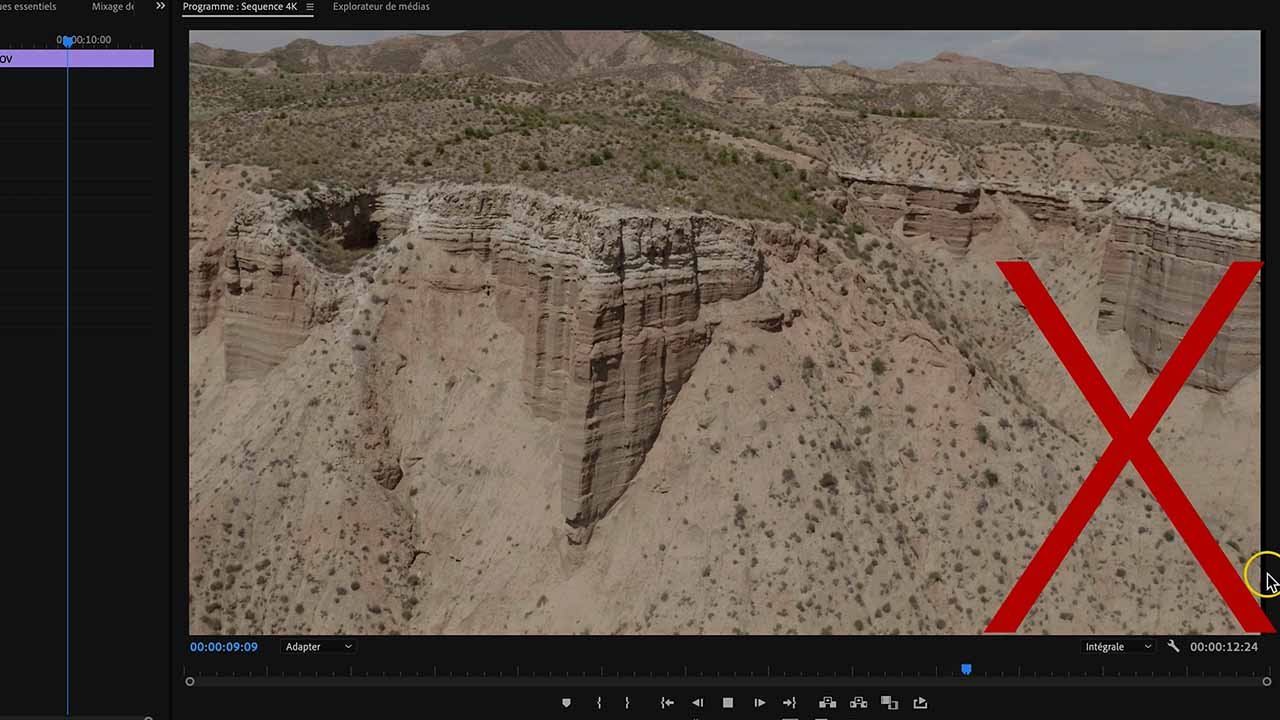
Task: Click the Lift button
Action: click(x=827, y=703)
